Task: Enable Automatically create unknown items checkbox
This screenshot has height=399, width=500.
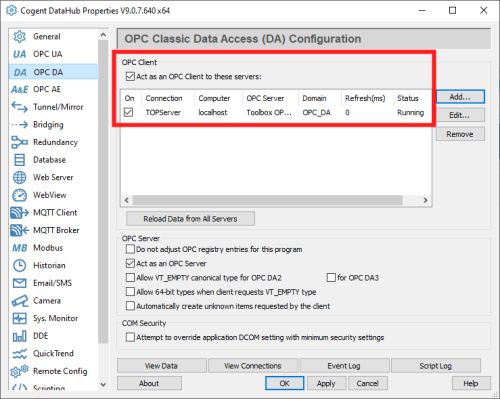Action: click(x=130, y=306)
